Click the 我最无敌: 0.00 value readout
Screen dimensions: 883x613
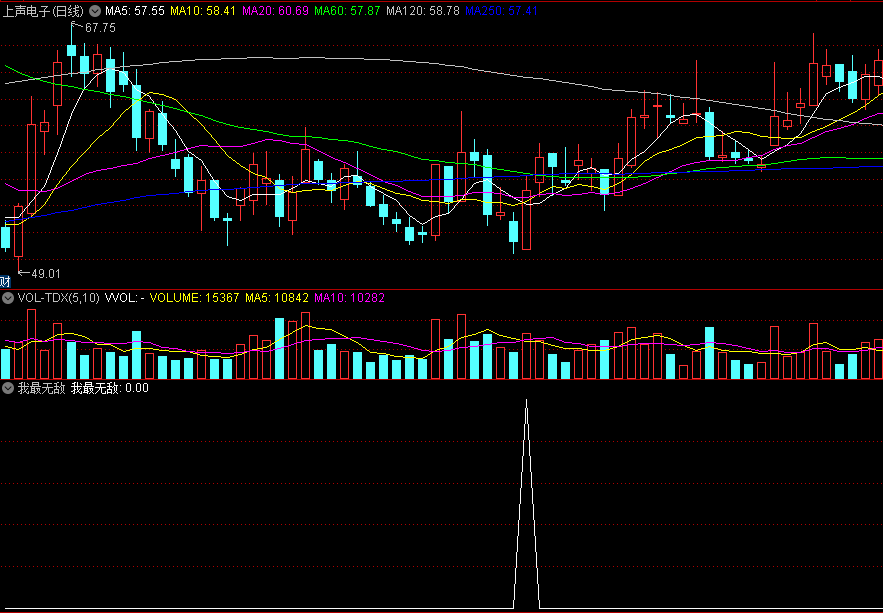[x=110, y=388]
